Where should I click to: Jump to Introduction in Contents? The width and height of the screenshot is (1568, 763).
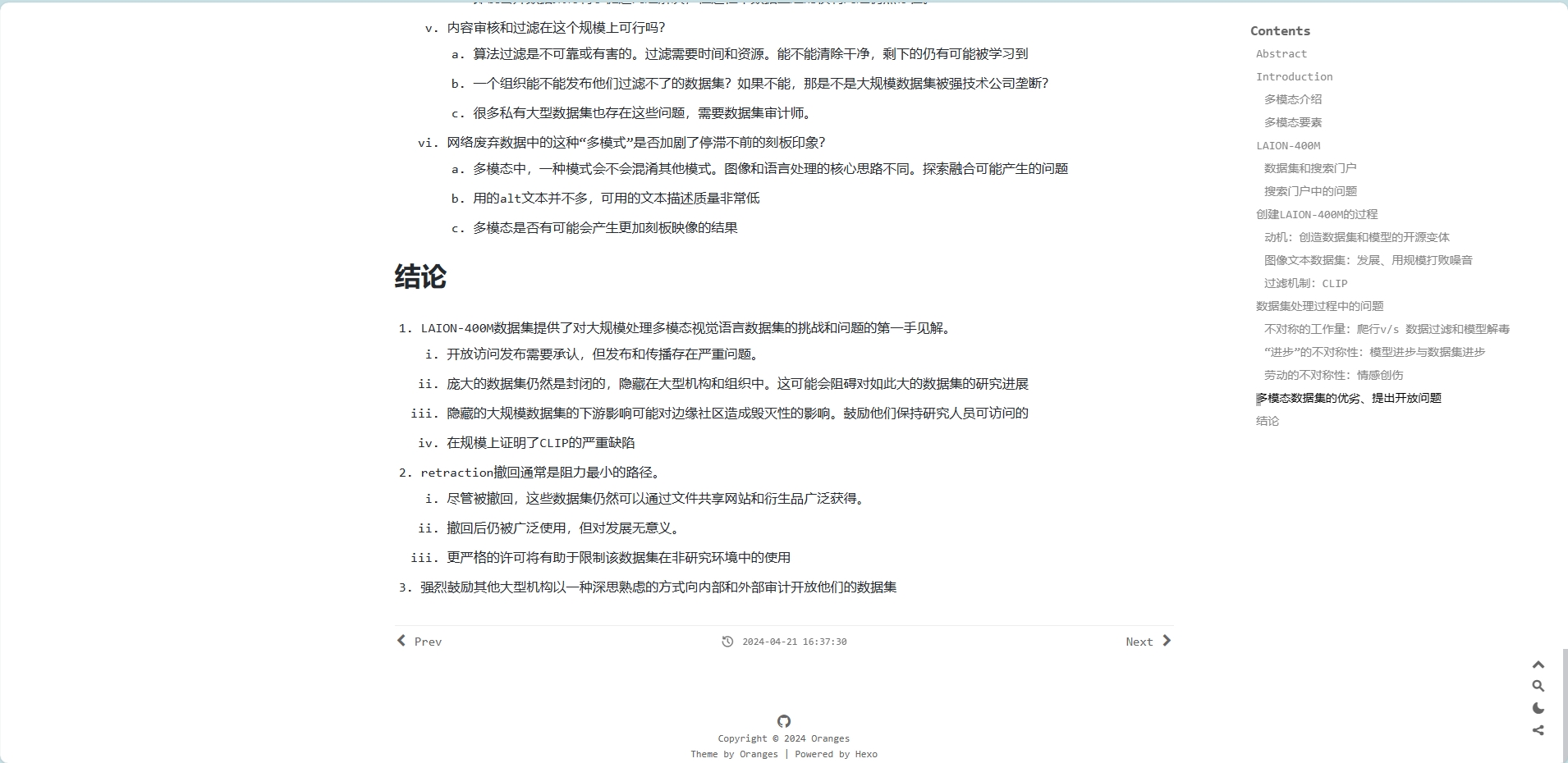[1295, 76]
